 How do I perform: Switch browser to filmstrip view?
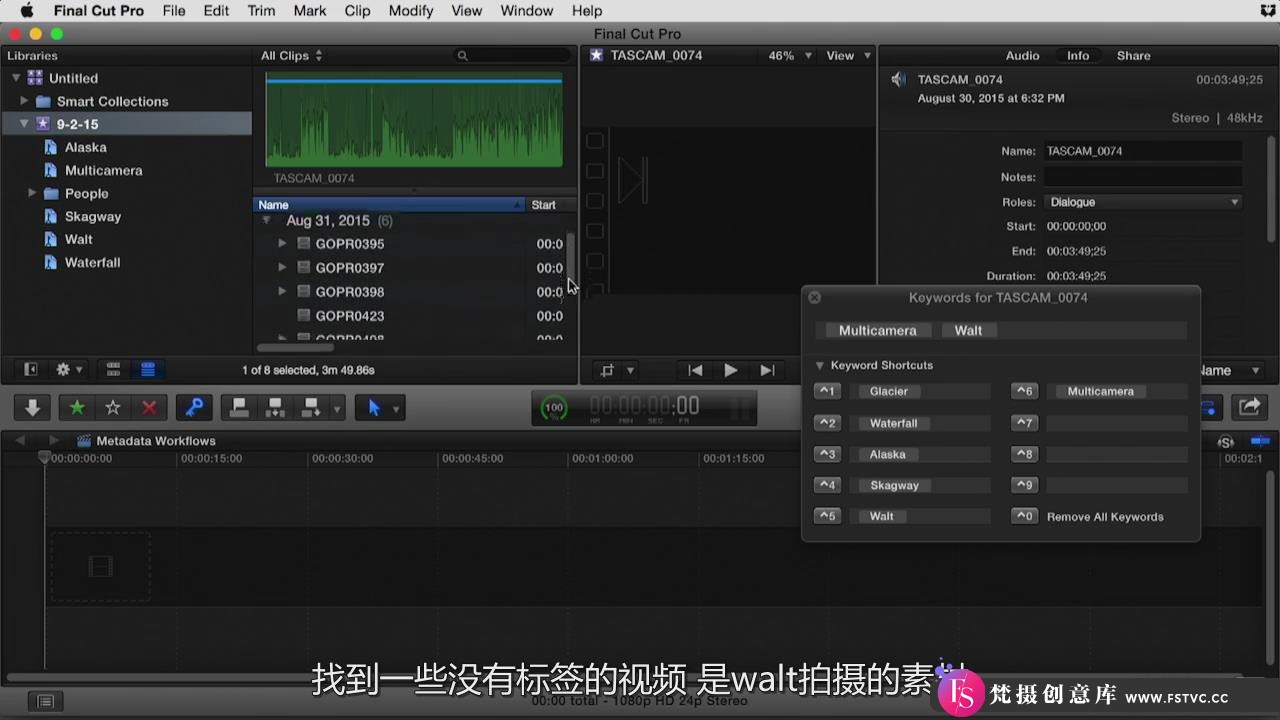pos(113,369)
